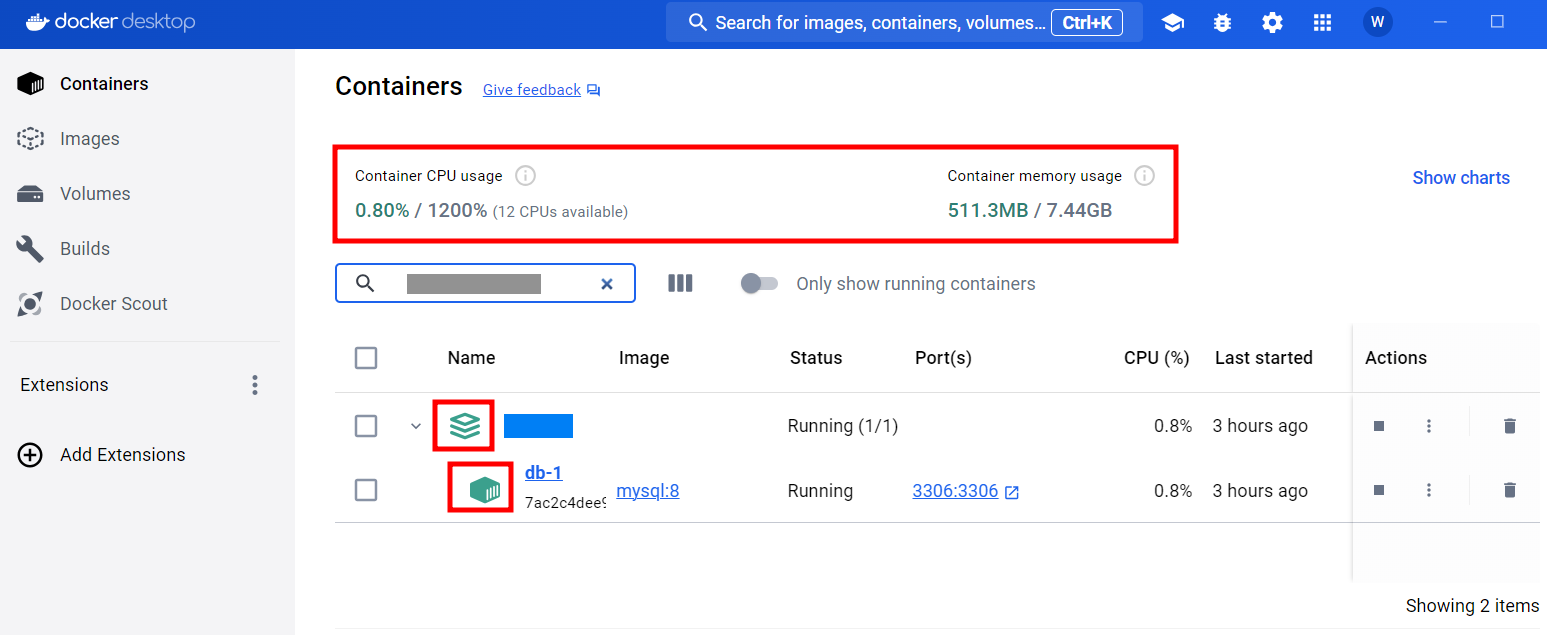Click the info icon beside Container memory usage

coord(1145,176)
